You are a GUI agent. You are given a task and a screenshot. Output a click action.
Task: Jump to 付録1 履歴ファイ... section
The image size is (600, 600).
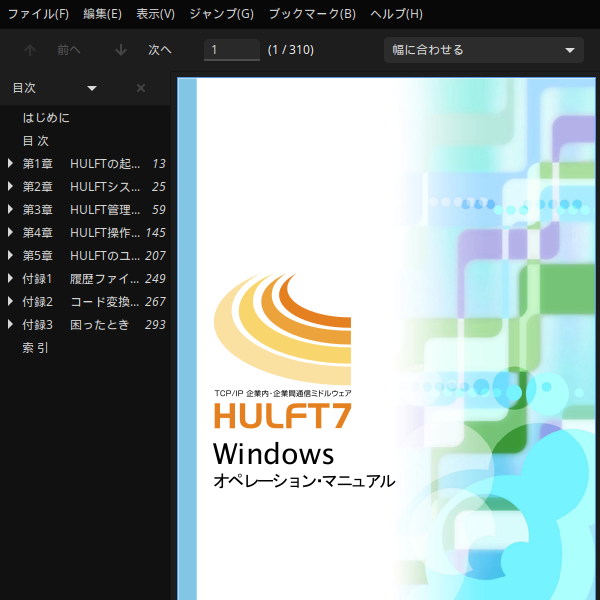click(81, 279)
